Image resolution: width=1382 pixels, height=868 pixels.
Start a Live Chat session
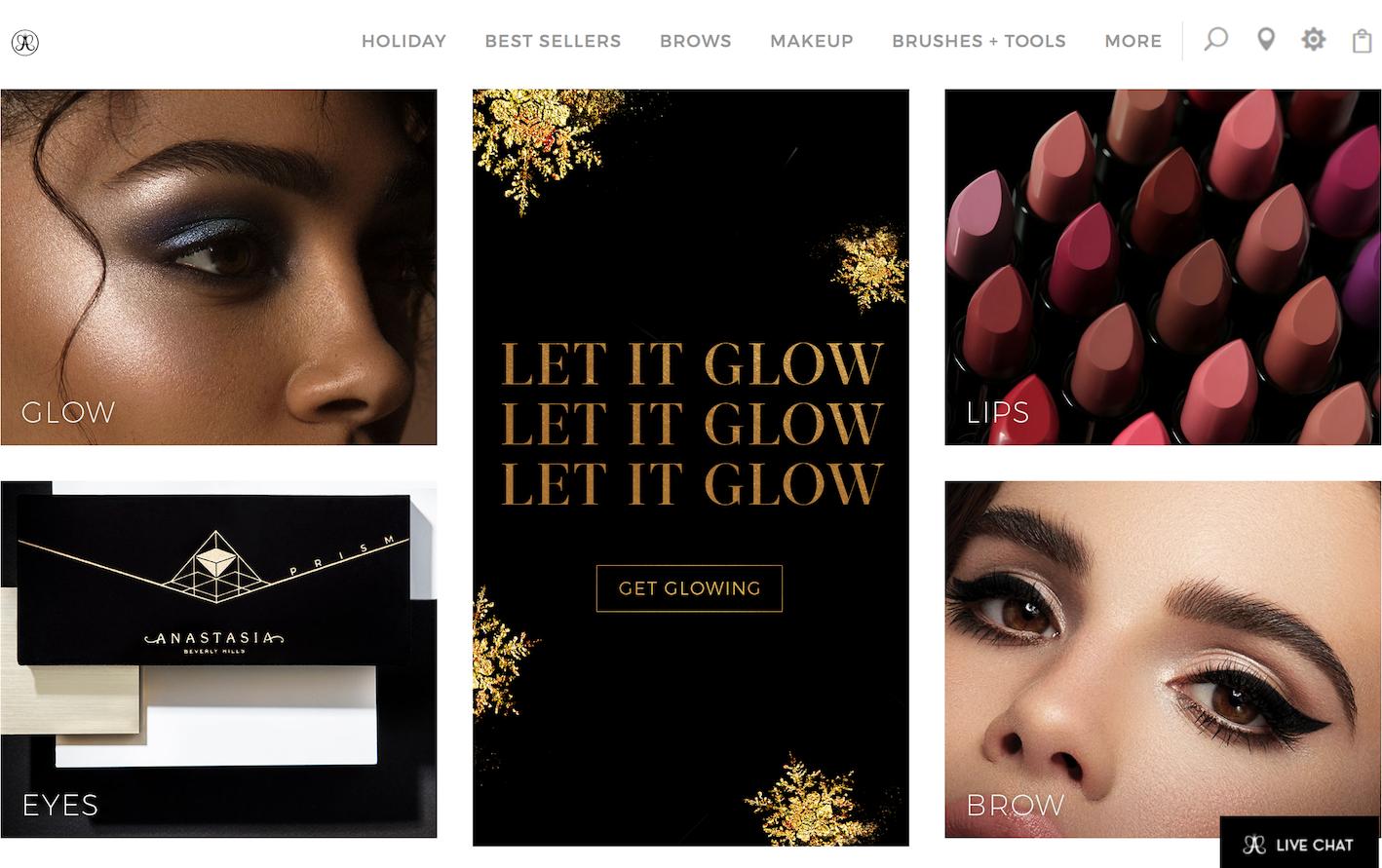(x=1300, y=845)
